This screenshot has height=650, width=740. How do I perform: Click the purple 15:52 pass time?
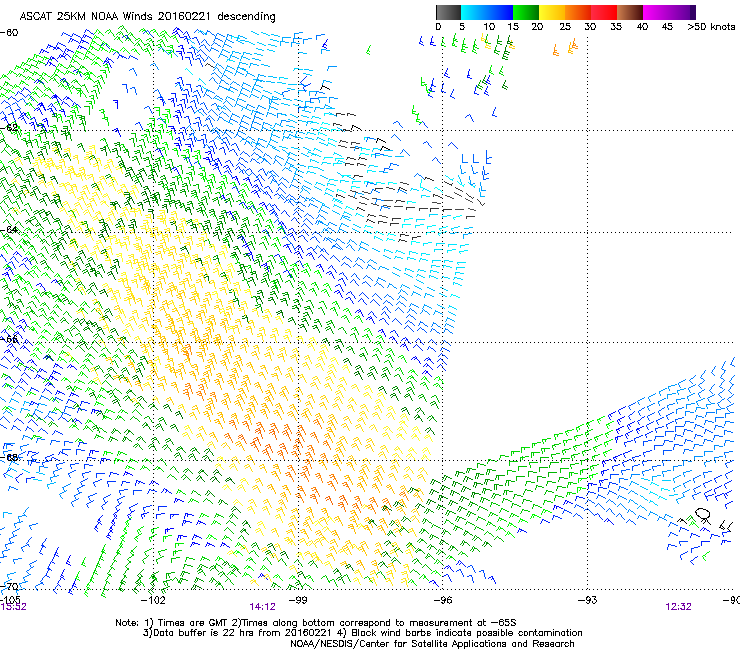click(13, 607)
